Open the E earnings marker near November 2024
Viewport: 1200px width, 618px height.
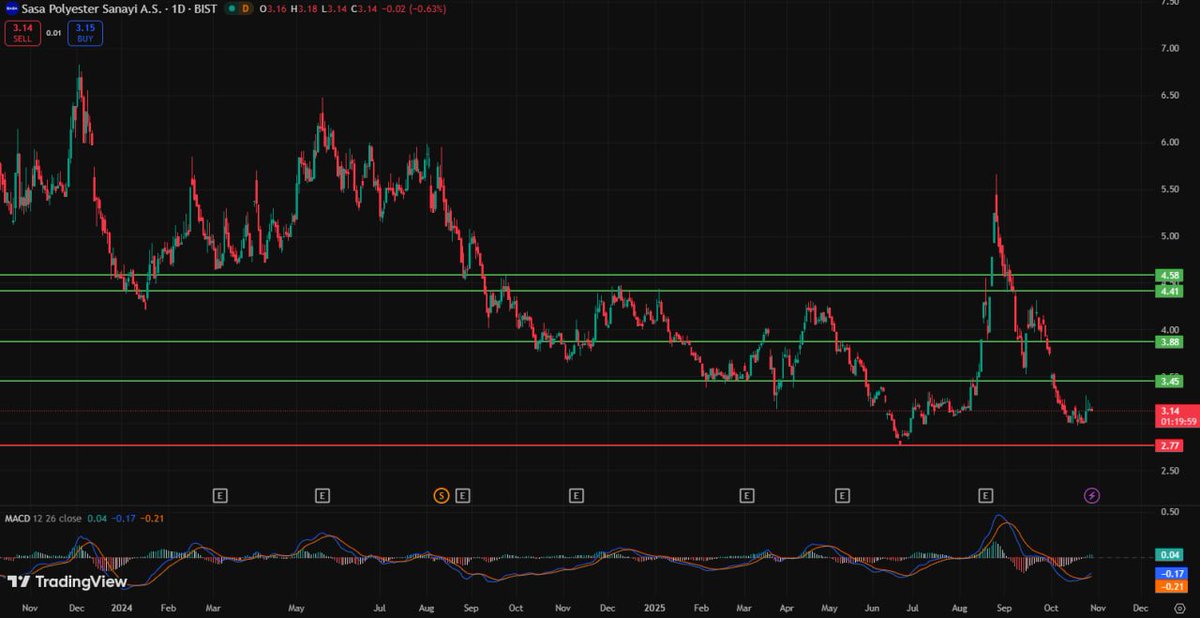point(576,495)
